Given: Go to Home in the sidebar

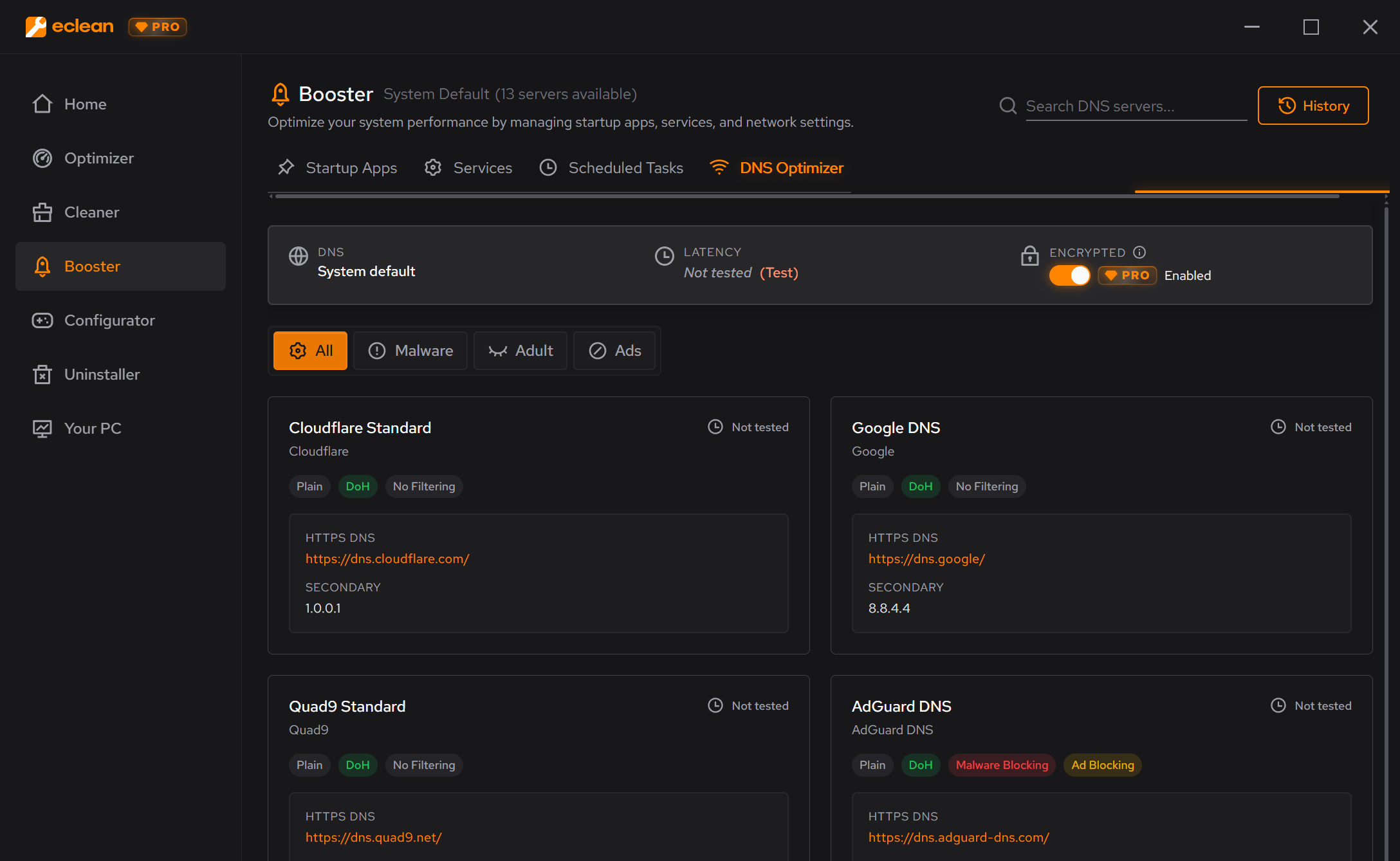Looking at the screenshot, I should click(120, 104).
